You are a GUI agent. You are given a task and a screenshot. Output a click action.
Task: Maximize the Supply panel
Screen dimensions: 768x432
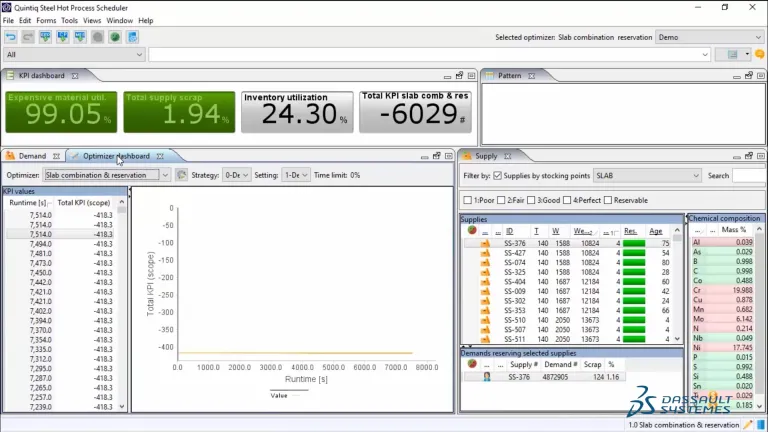(x=761, y=156)
